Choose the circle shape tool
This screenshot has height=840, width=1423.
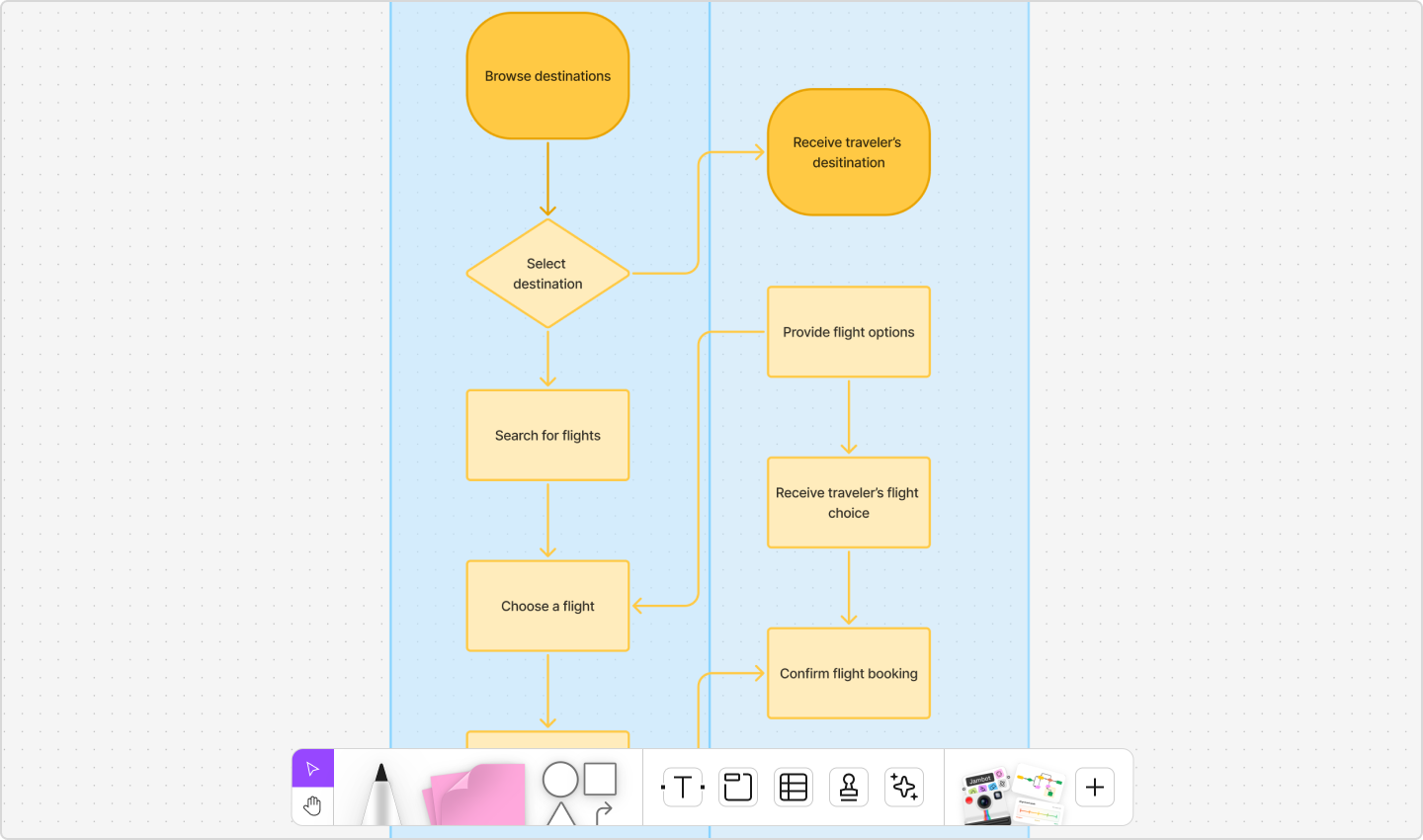560,780
